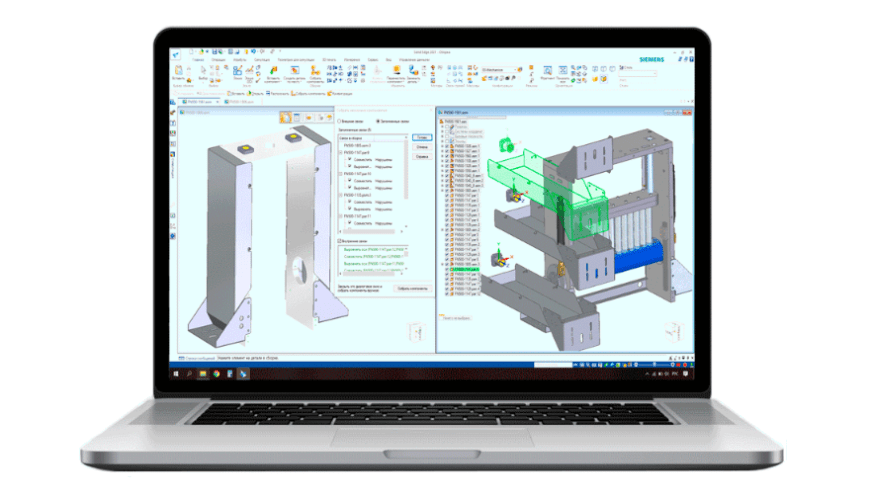870x501 pixels.
Task: Switch to the second document tab
Action: click(239, 102)
